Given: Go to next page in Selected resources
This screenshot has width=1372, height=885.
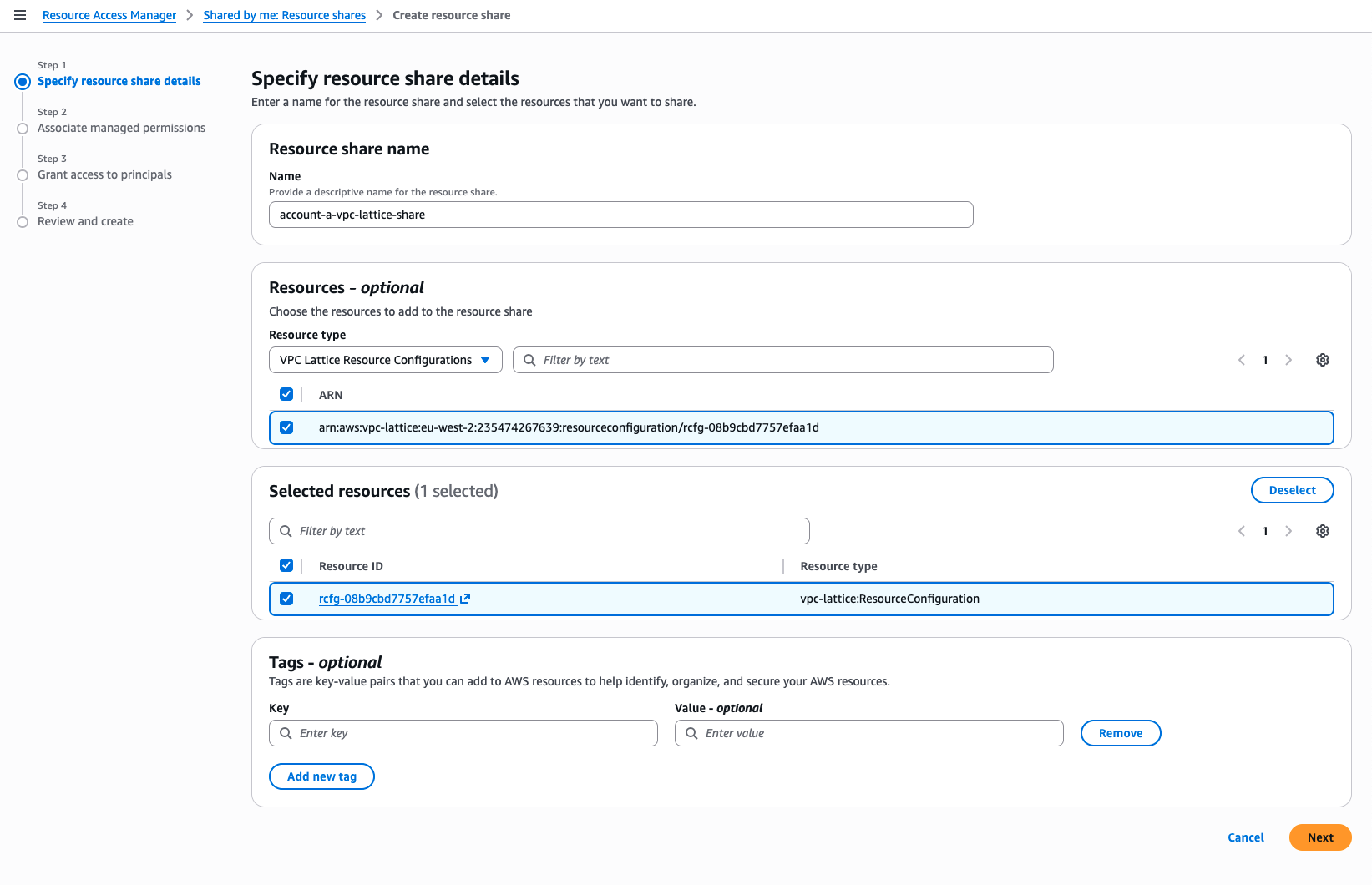Looking at the screenshot, I should pyautogui.click(x=1288, y=531).
